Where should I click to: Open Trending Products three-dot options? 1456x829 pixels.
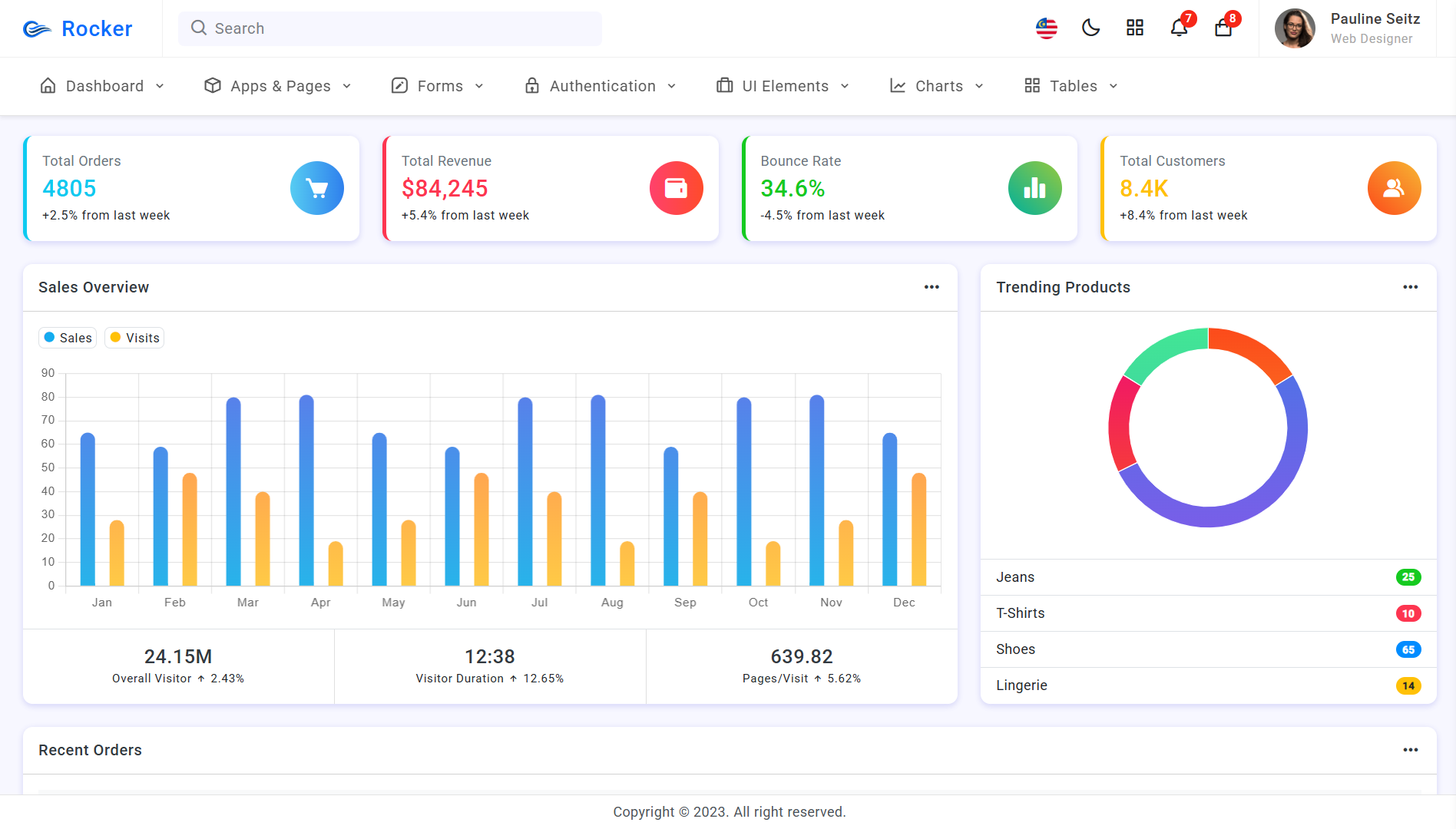1410,287
